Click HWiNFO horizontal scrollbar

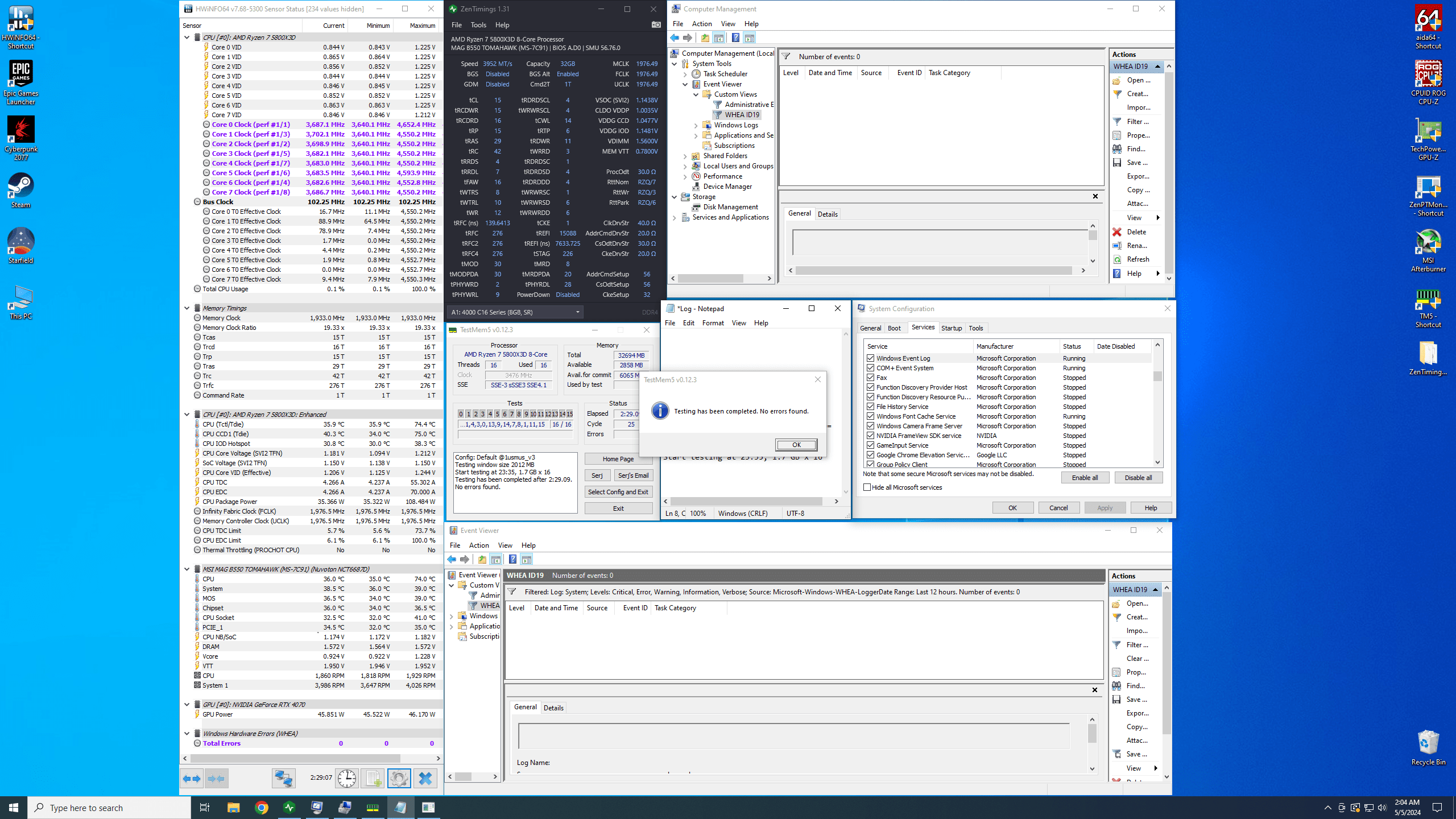click(x=295, y=758)
